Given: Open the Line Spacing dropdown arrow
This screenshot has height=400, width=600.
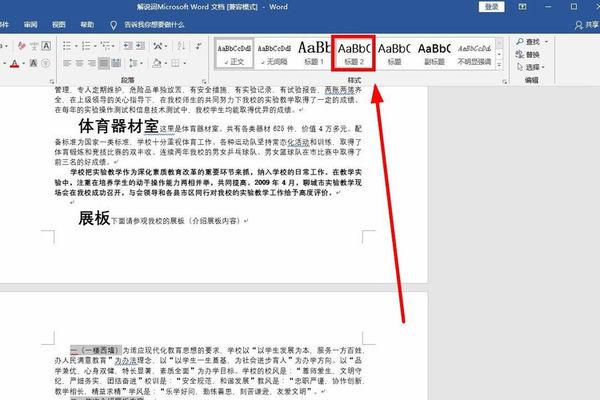Looking at the screenshot, I should [142, 63].
